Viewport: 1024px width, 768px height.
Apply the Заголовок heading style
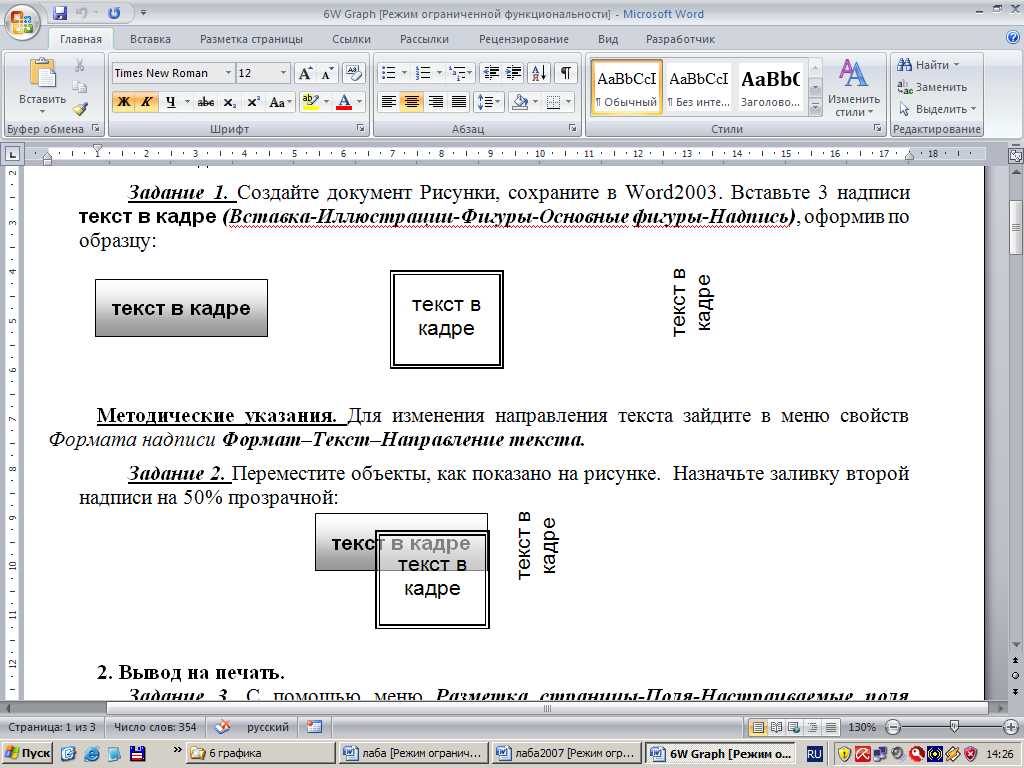[x=771, y=88]
